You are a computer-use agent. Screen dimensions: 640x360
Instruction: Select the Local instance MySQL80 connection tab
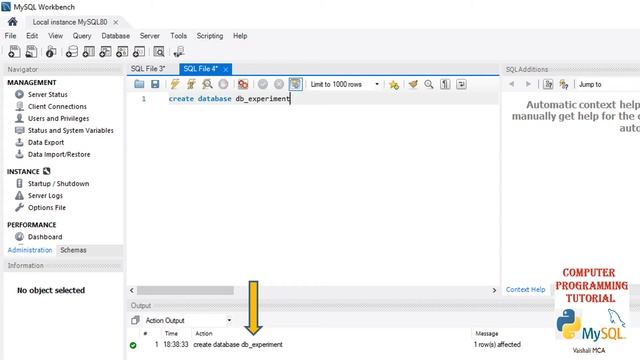[70, 22]
